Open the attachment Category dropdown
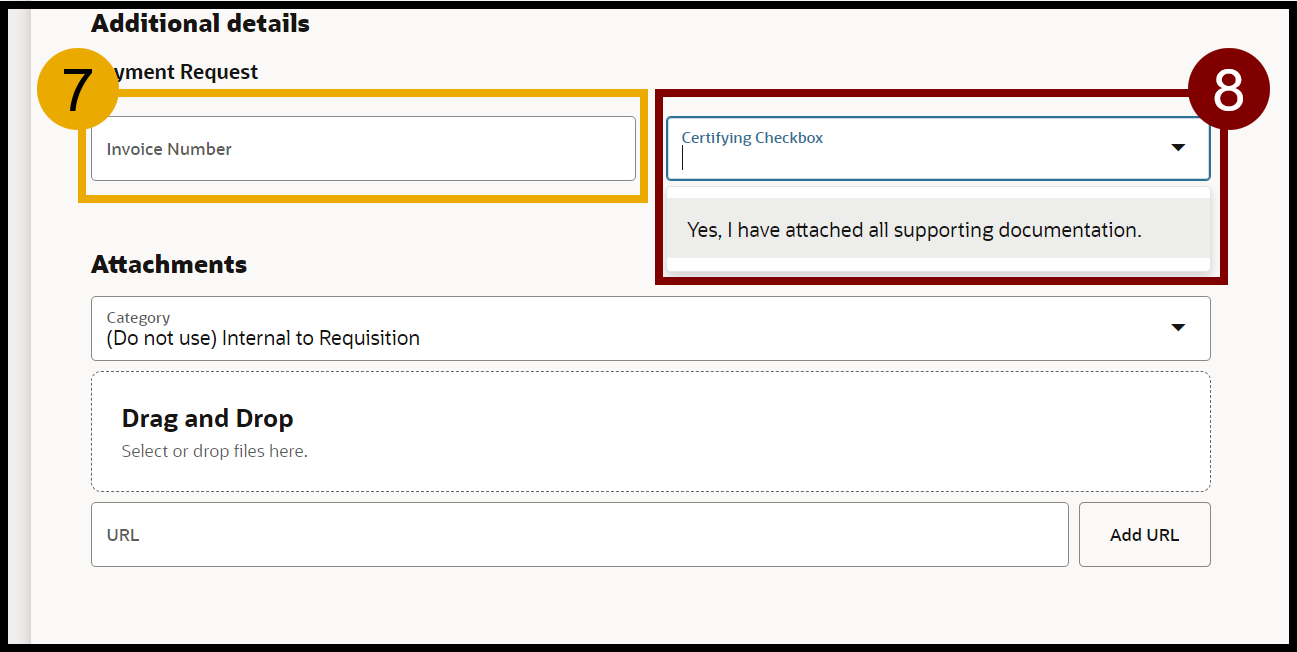 click(x=650, y=328)
